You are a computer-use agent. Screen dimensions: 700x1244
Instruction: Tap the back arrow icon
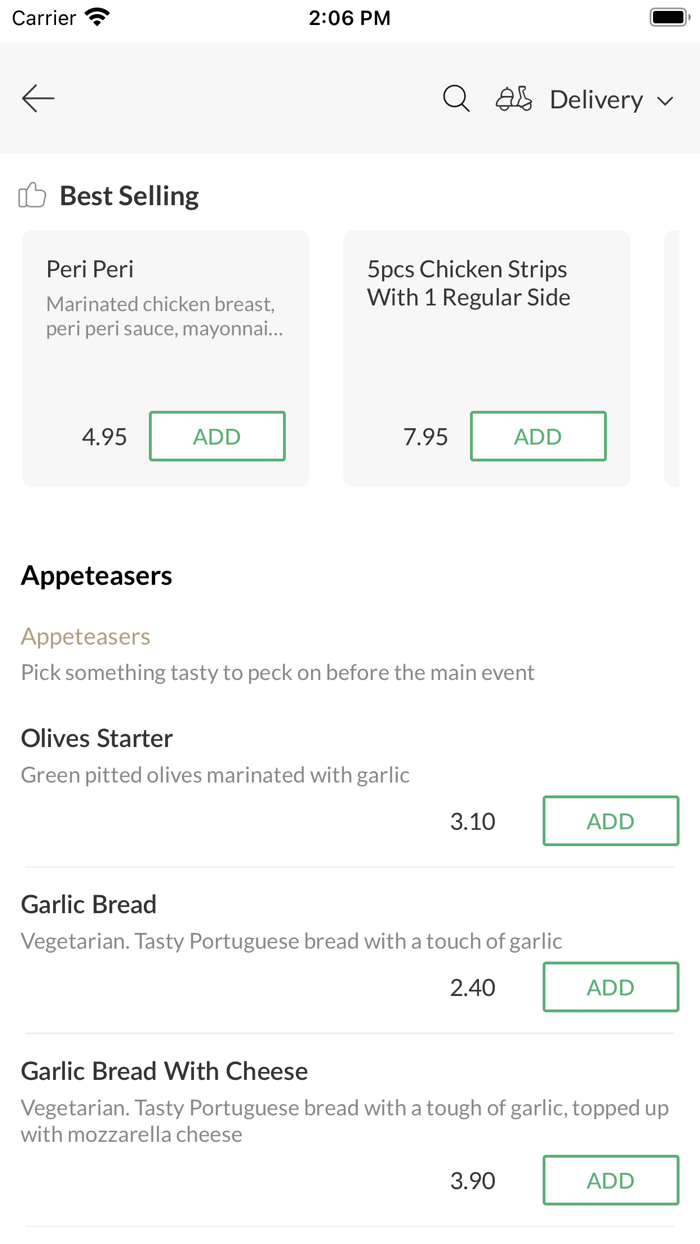(x=38, y=98)
